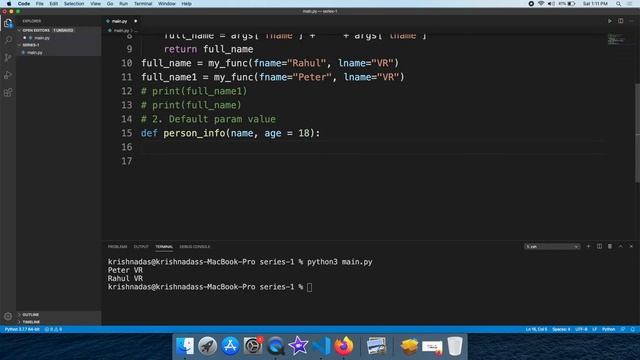640x360 pixels.
Task: Open the Selection menu
Action: (74, 4)
